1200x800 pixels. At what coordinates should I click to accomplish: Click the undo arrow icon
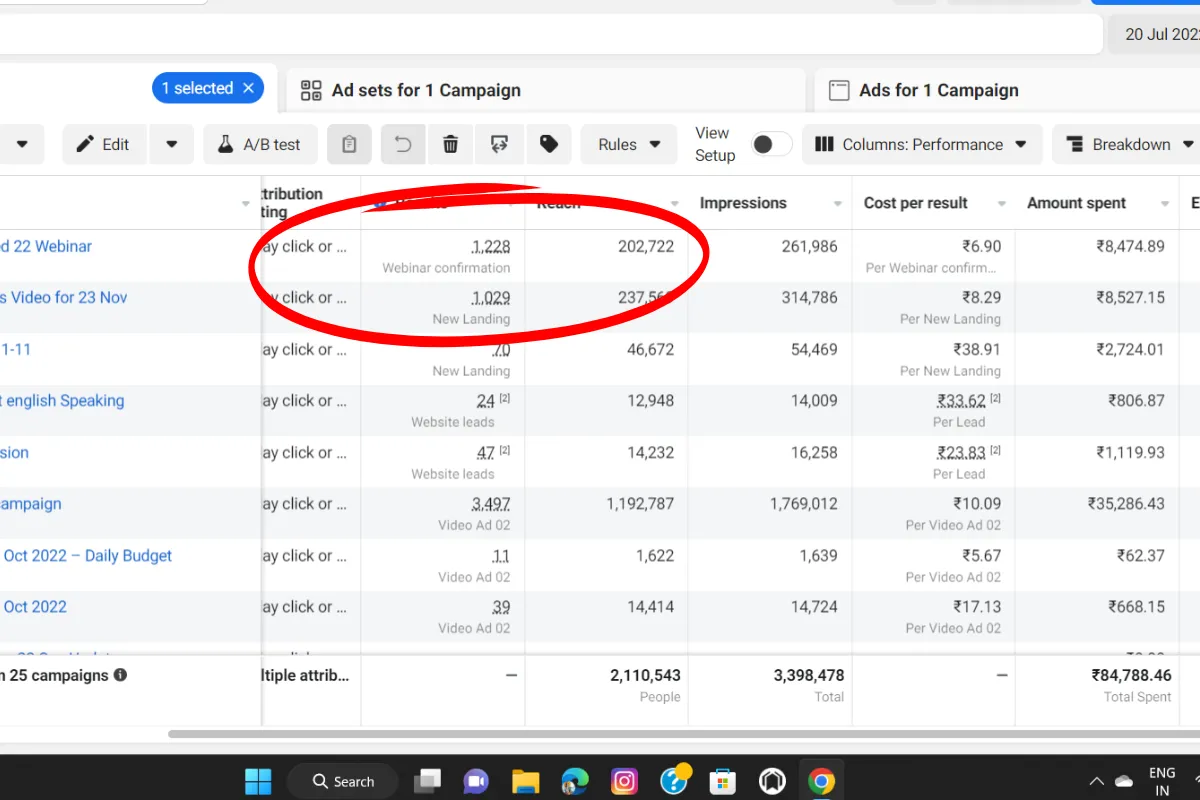403,145
